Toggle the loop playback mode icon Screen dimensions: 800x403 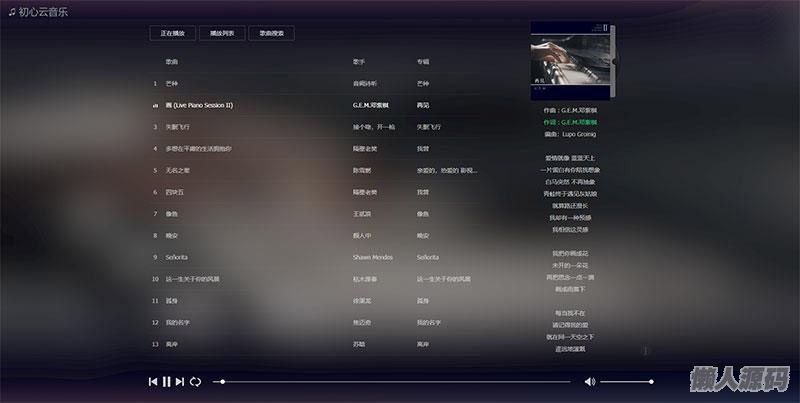tap(195, 382)
